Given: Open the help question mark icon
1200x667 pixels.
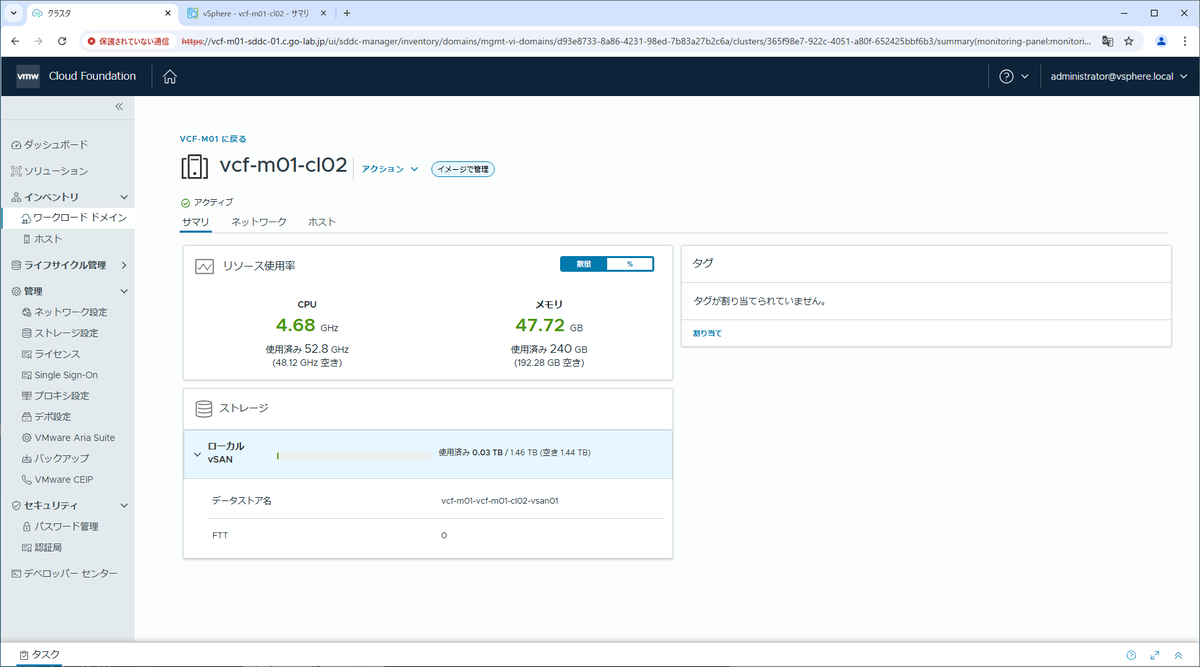Looking at the screenshot, I should [x=1006, y=76].
